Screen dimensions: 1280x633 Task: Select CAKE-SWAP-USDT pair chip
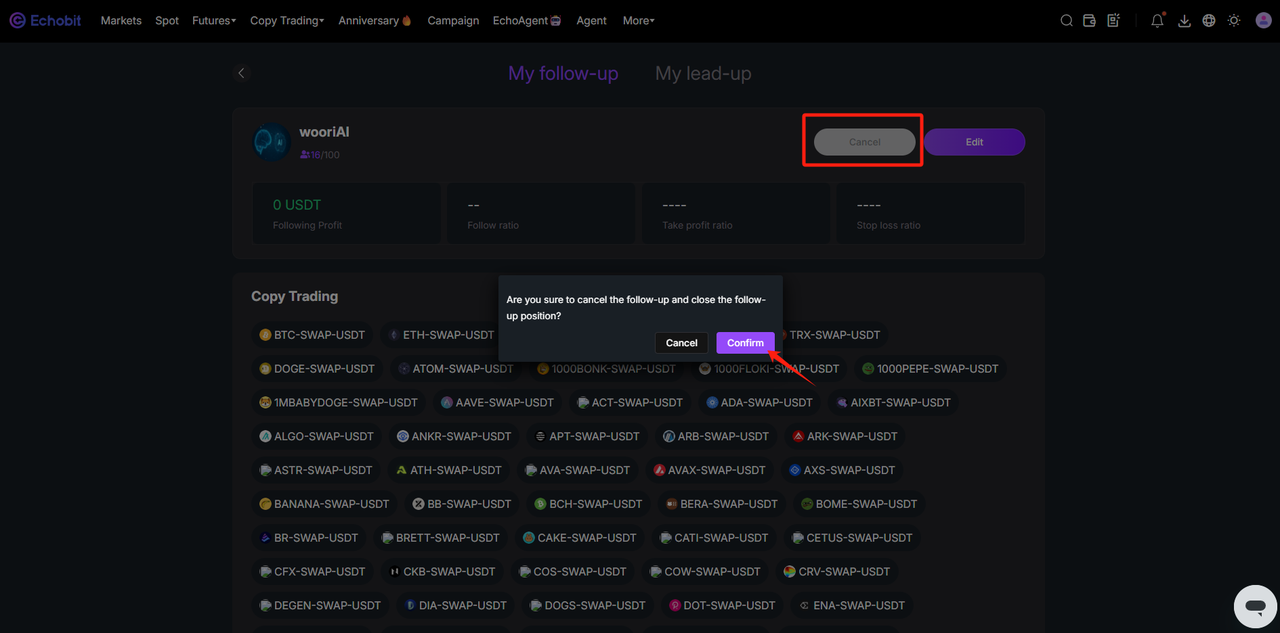click(x=579, y=538)
